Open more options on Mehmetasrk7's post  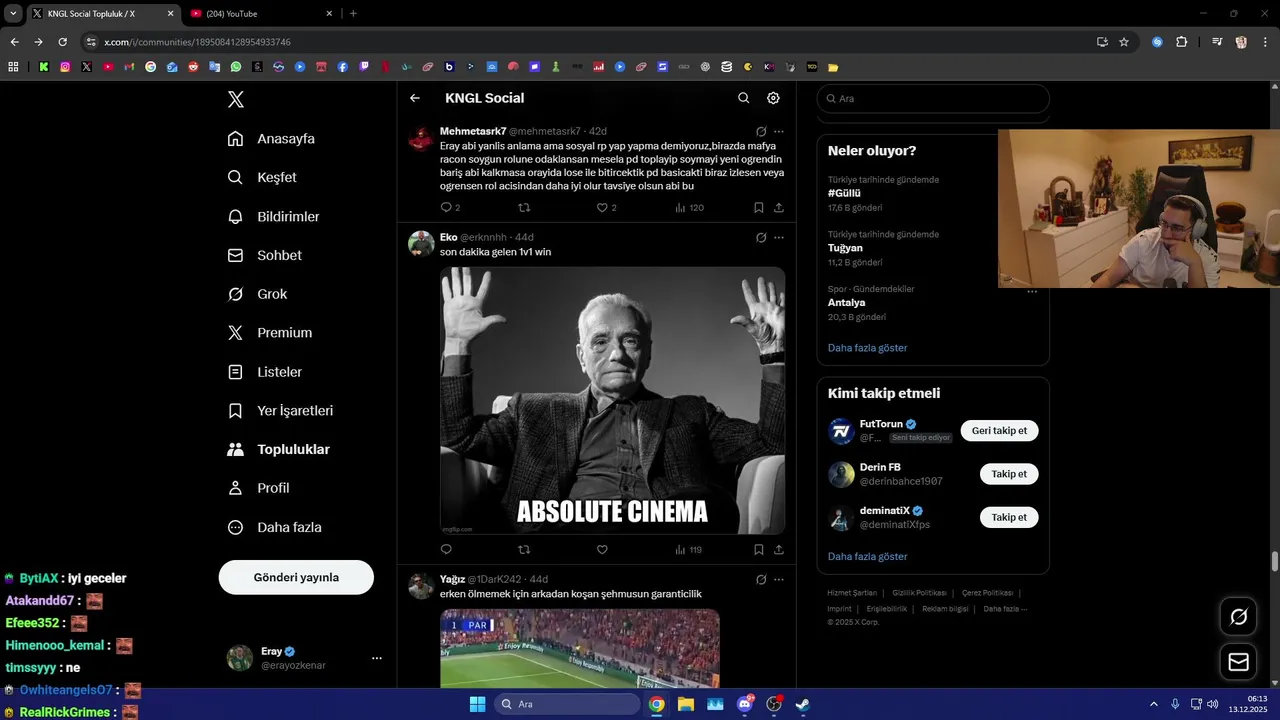(779, 131)
